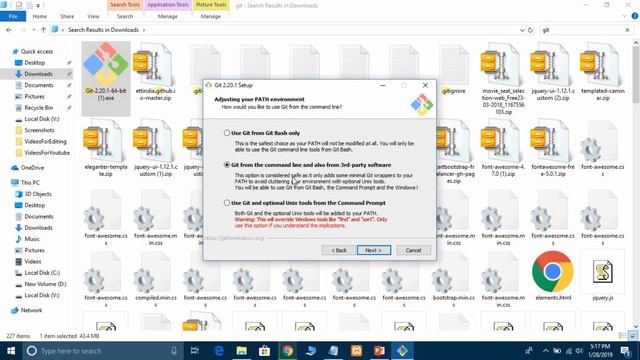Viewport: 640px width, 360px height.
Task: Open Google Chrome from taskbar
Action: click(x=287, y=351)
